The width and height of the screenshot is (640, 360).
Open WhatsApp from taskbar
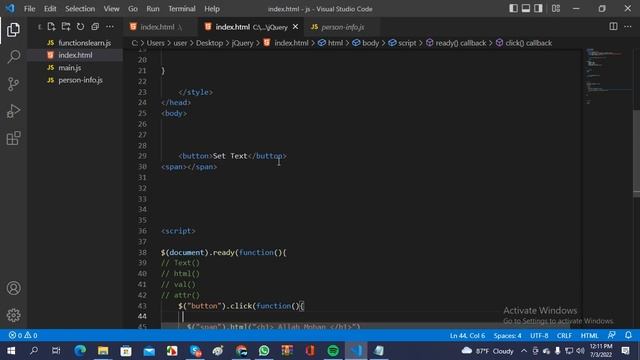coord(264,351)
